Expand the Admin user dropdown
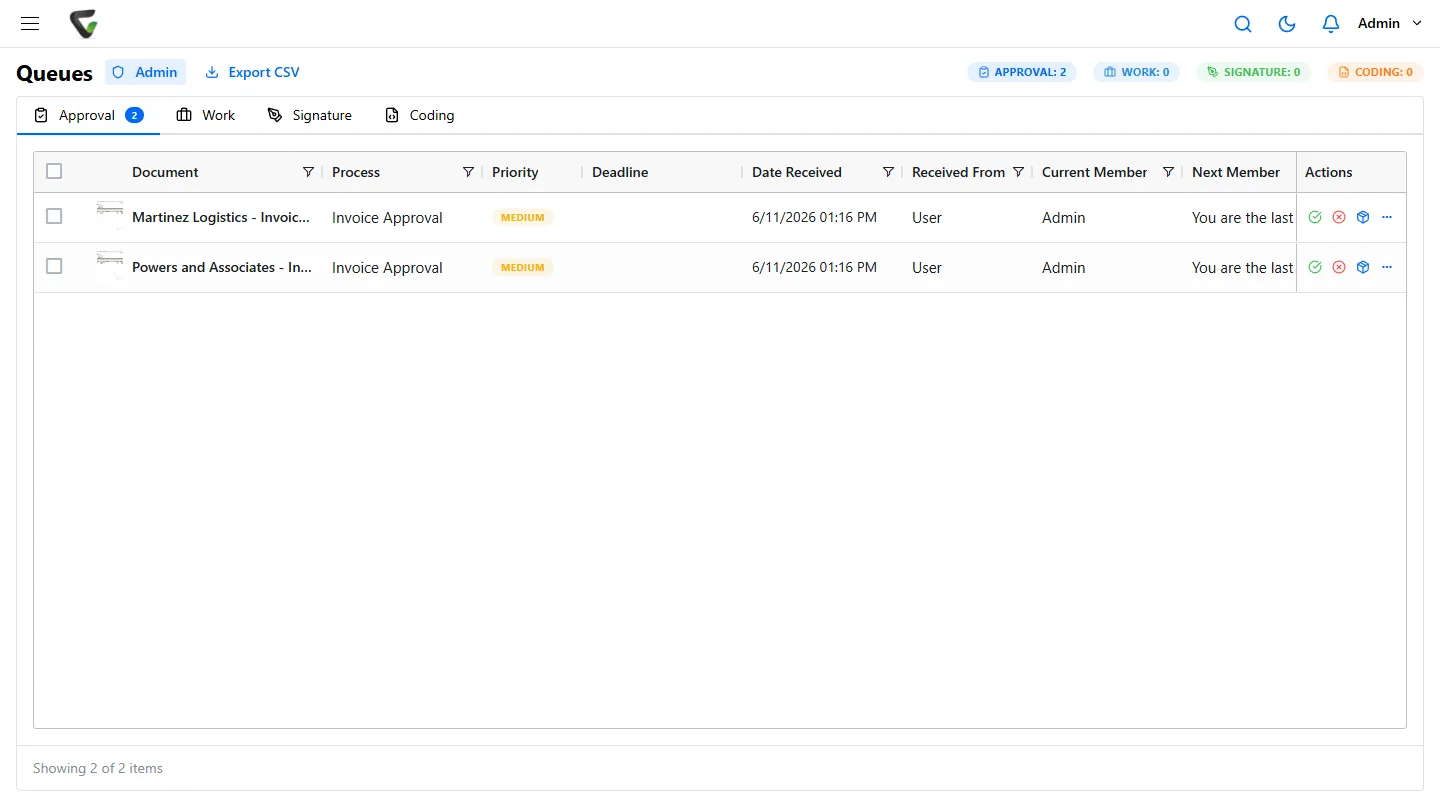Screen dimensions: 1440x800 point(1390,23)
